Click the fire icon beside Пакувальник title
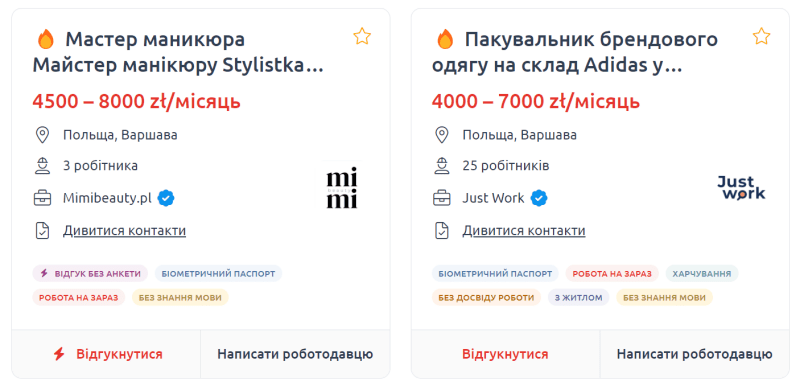Image resolution: width=800 pixels, height=382 pixels. click(445, 39)
